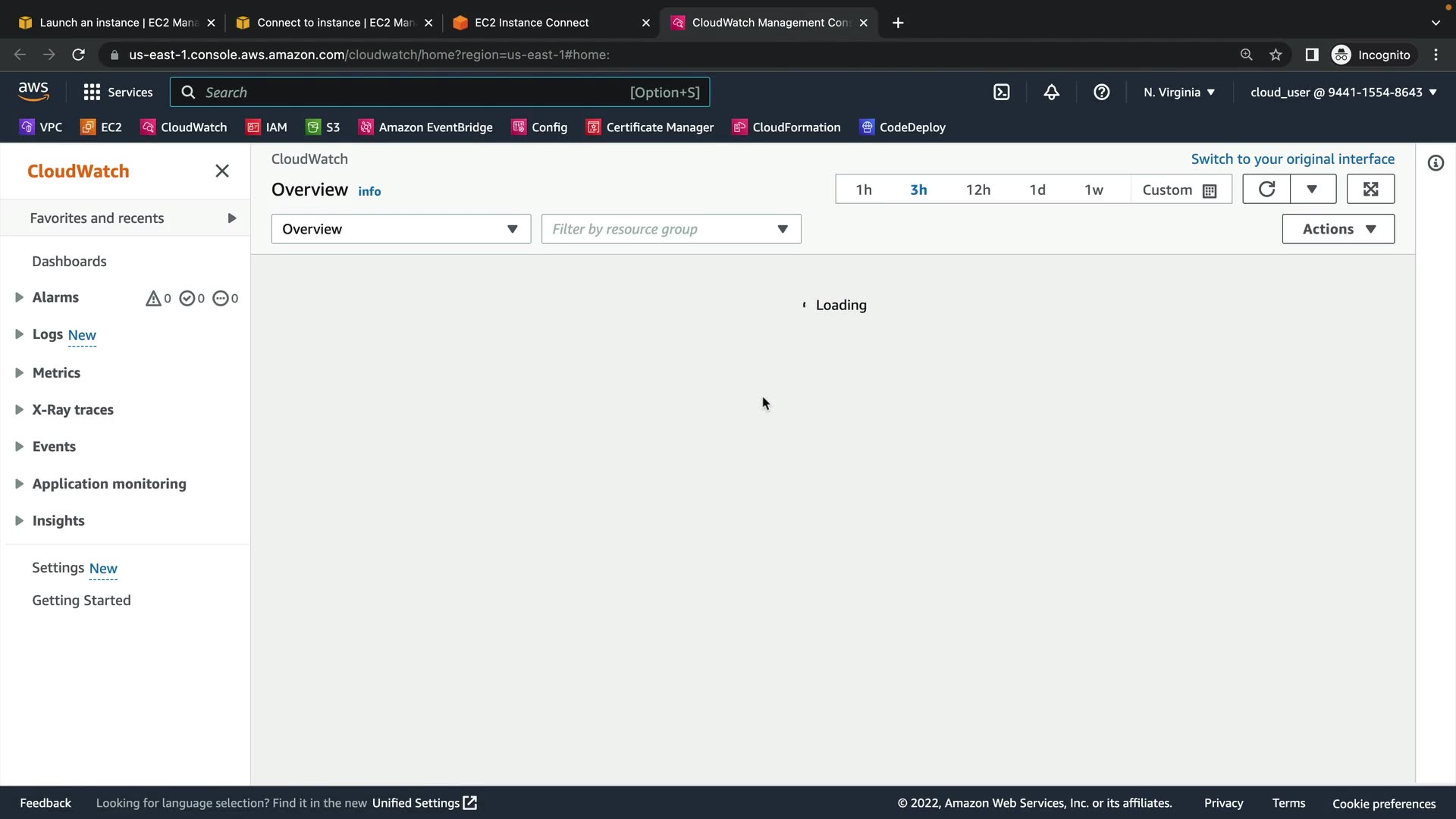
Task: Click Switch to your original interface
Action: click(1292, 159)
